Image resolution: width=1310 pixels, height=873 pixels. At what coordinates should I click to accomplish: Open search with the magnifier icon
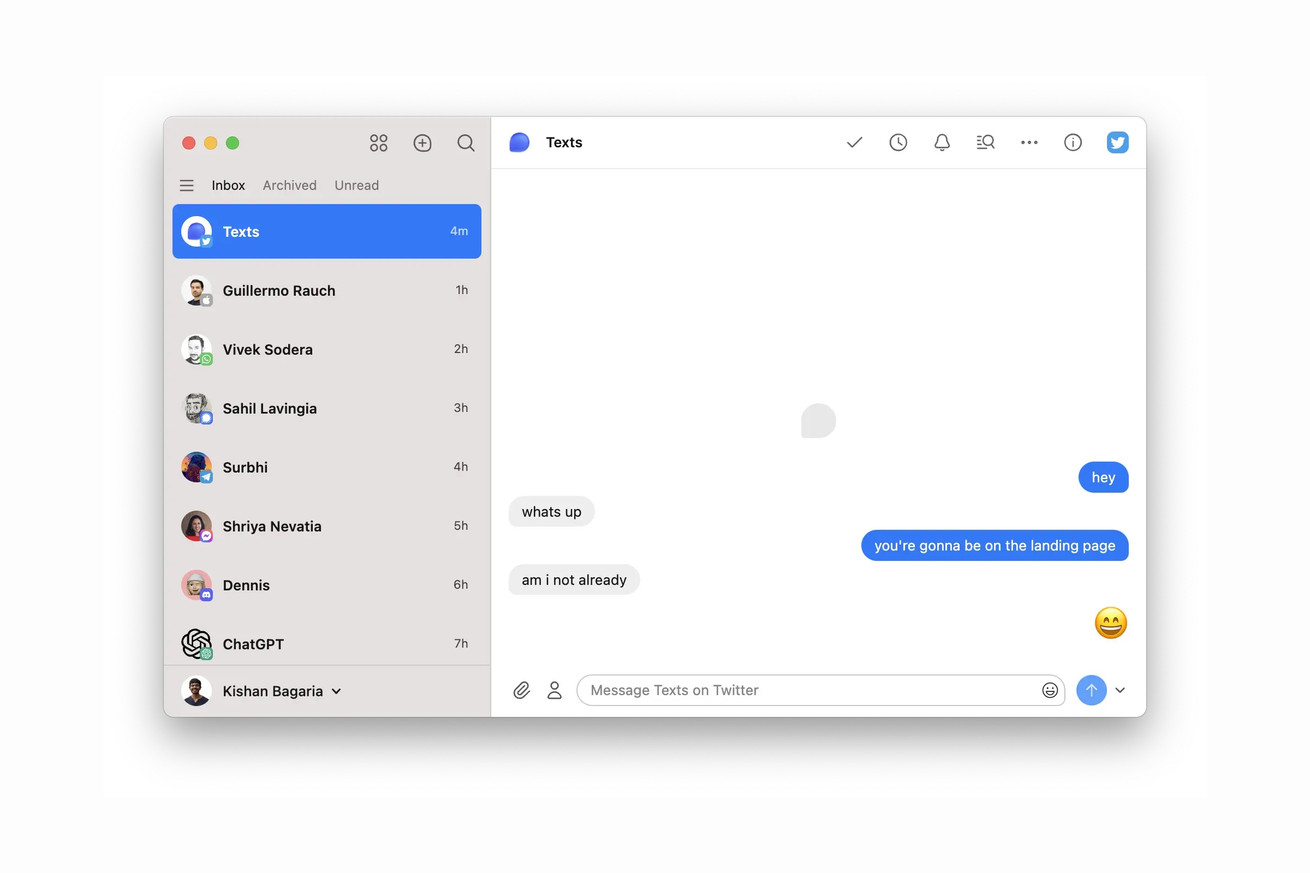(466, 143)
